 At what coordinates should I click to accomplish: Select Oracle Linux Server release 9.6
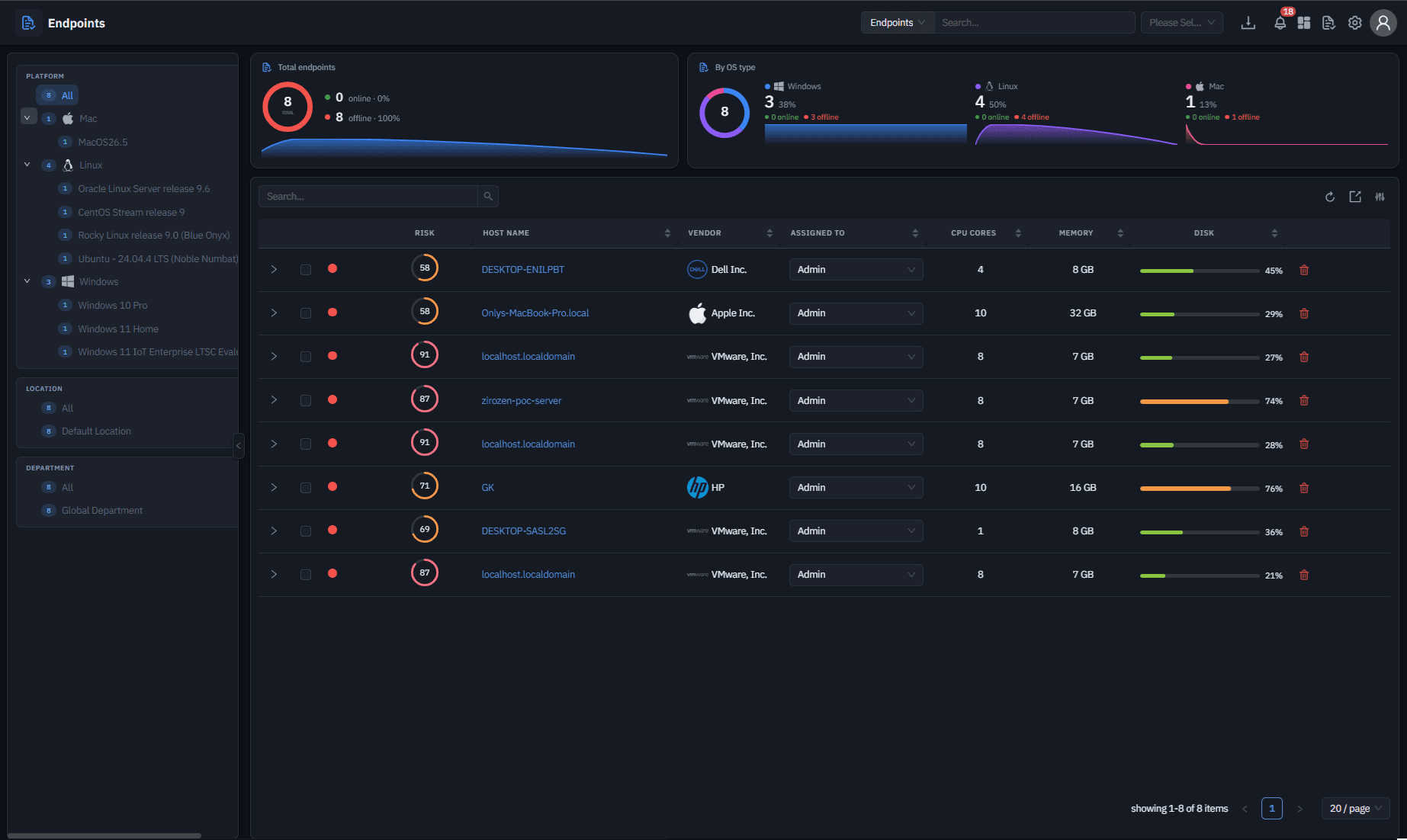click(143, 188)
